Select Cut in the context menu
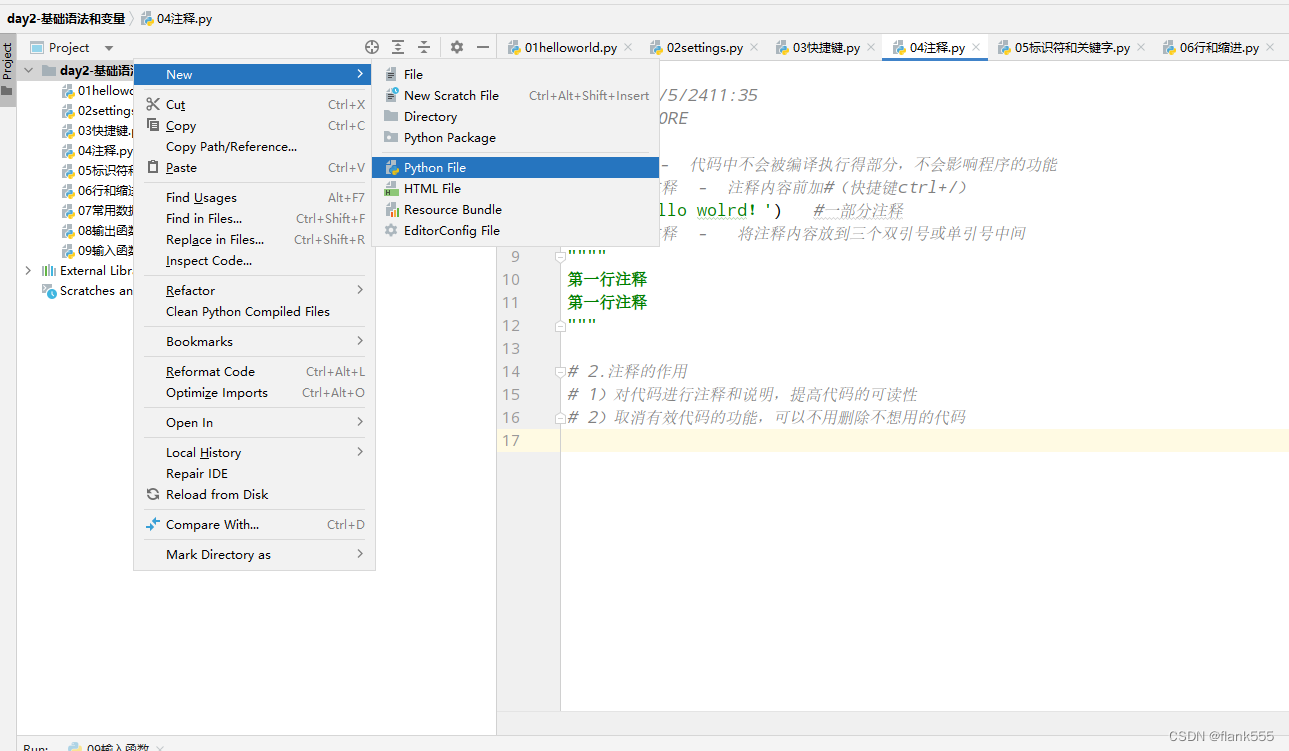Screen dimensions: 1289x751 254,104
